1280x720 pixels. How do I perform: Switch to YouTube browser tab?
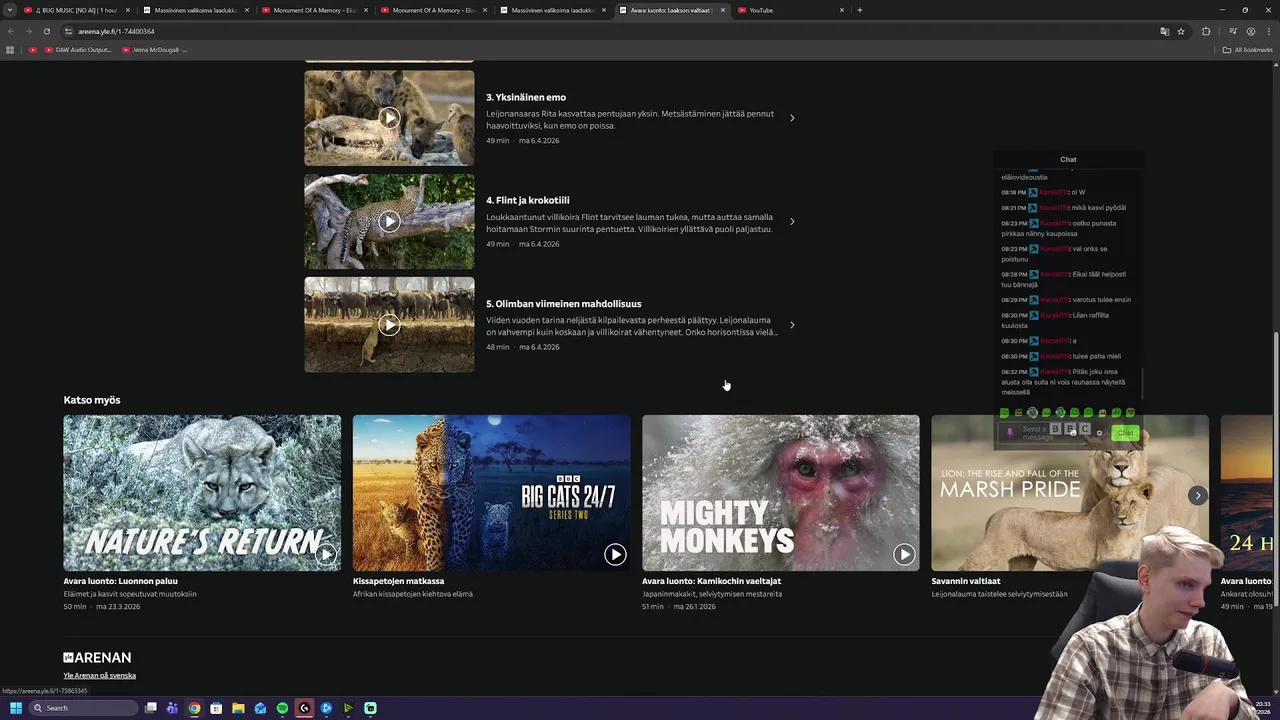(x=790, y=10)
